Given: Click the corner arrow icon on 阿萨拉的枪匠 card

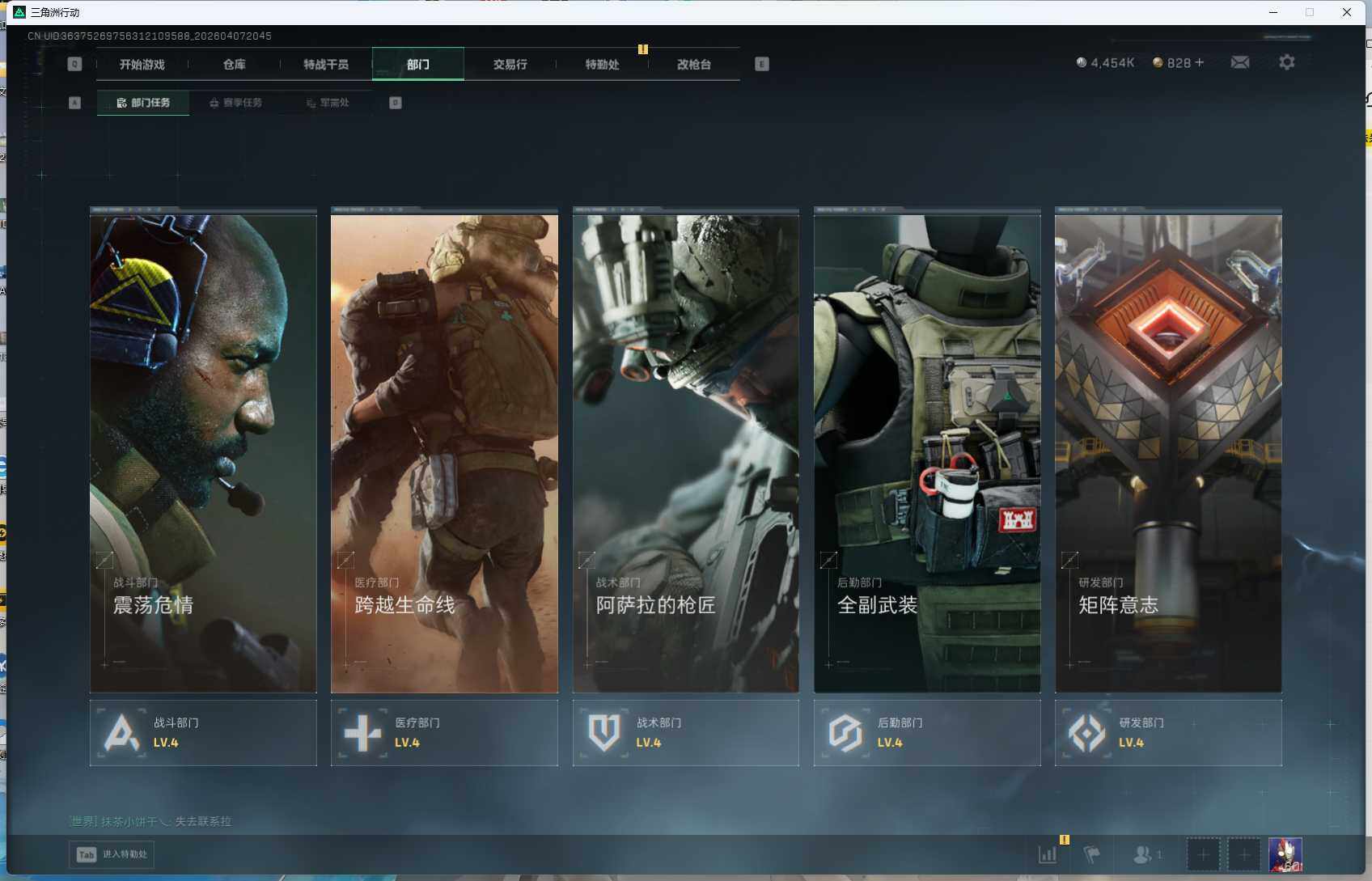Looking at the screenshot, I should [x=586, y=560].
